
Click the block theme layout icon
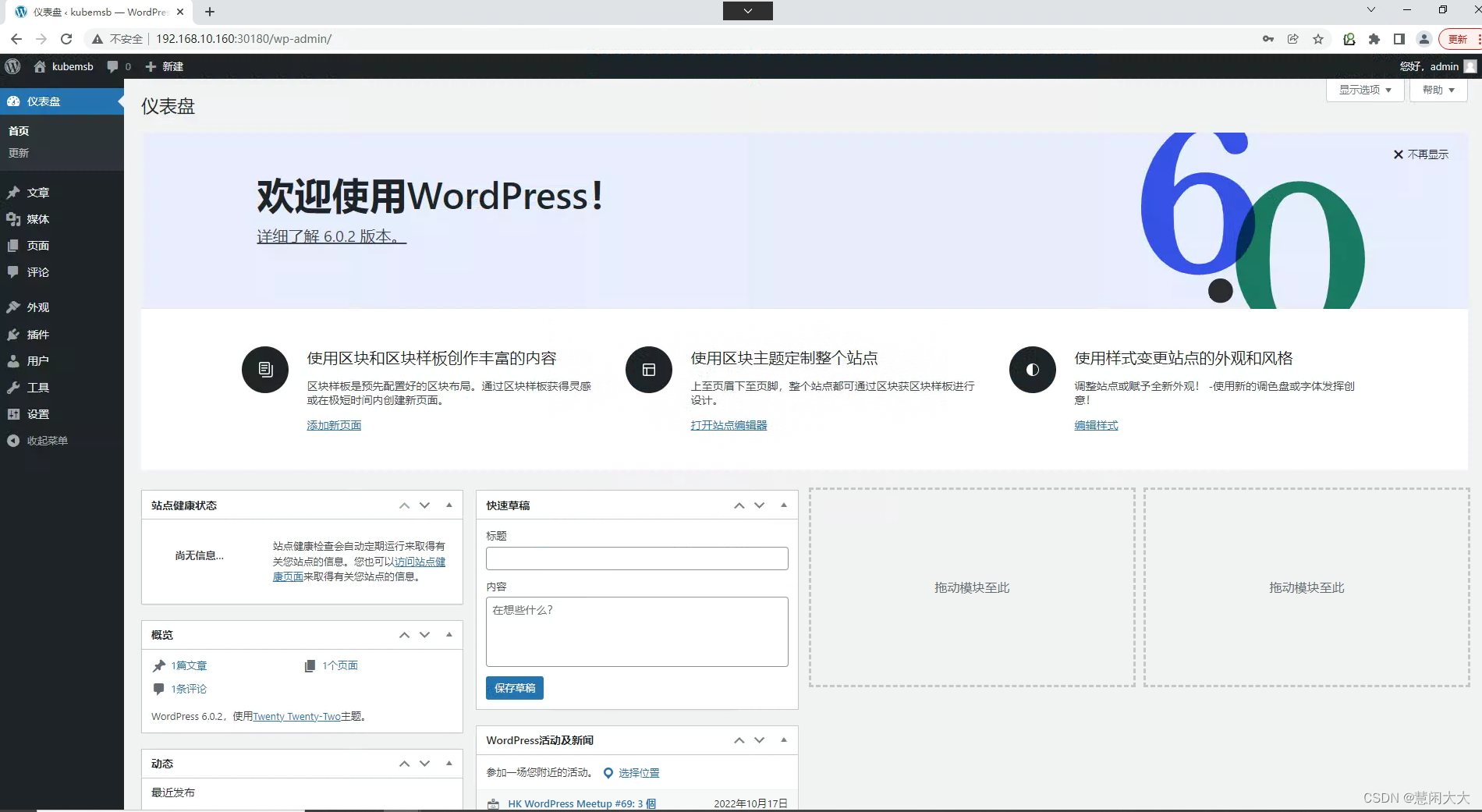[649, 370]
